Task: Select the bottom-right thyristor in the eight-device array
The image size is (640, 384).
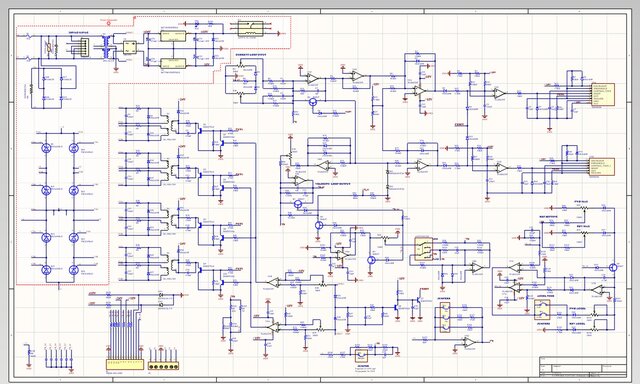Action: [x=74, y=270]
